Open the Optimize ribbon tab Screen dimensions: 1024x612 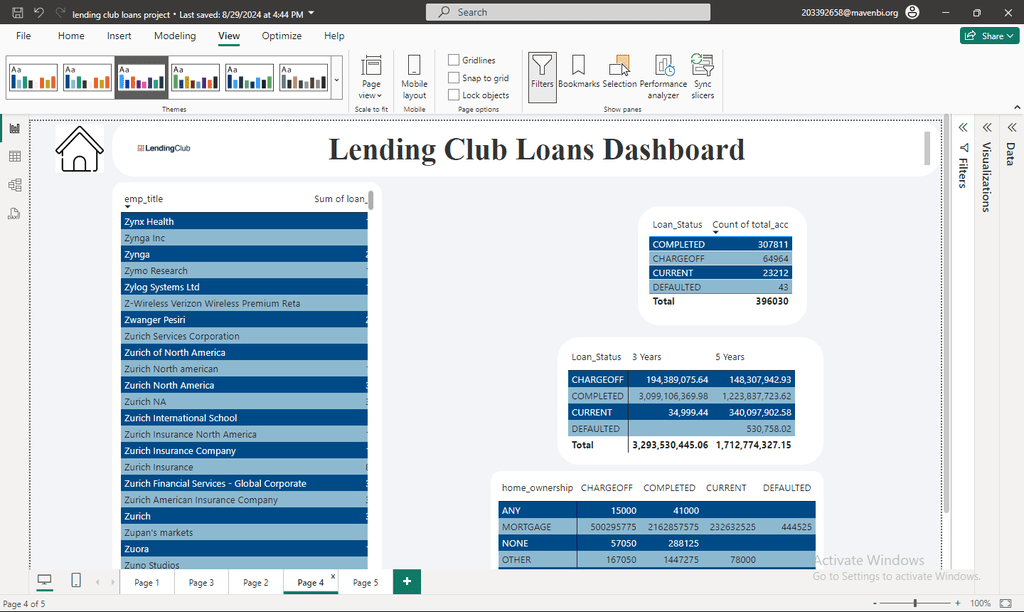(281, 36)
